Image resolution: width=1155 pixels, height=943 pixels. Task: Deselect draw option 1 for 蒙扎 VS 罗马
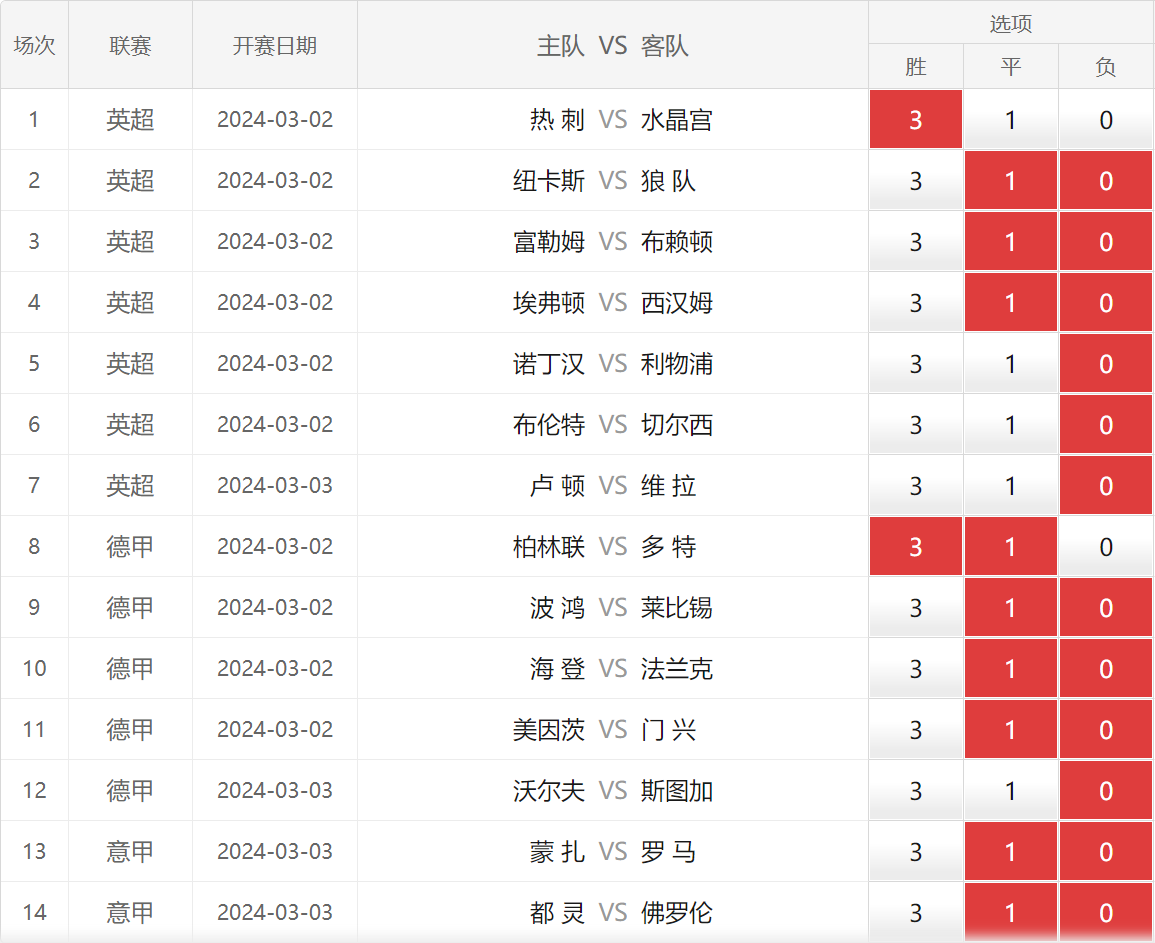pos(1011,852)
